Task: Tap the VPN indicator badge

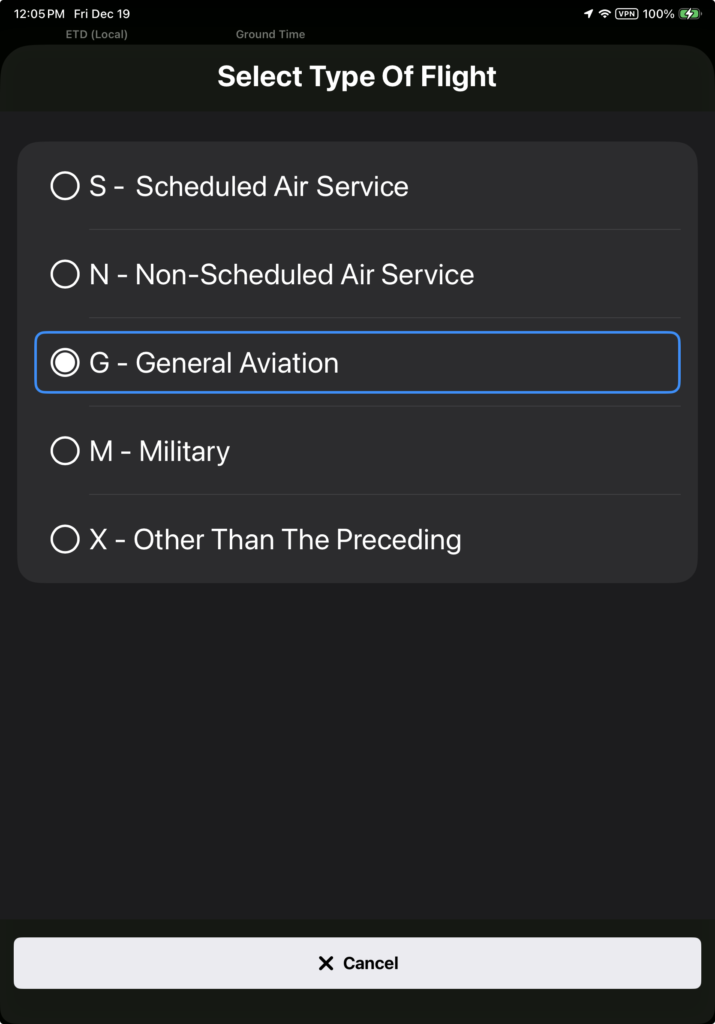Action: (x=627, y=14)
